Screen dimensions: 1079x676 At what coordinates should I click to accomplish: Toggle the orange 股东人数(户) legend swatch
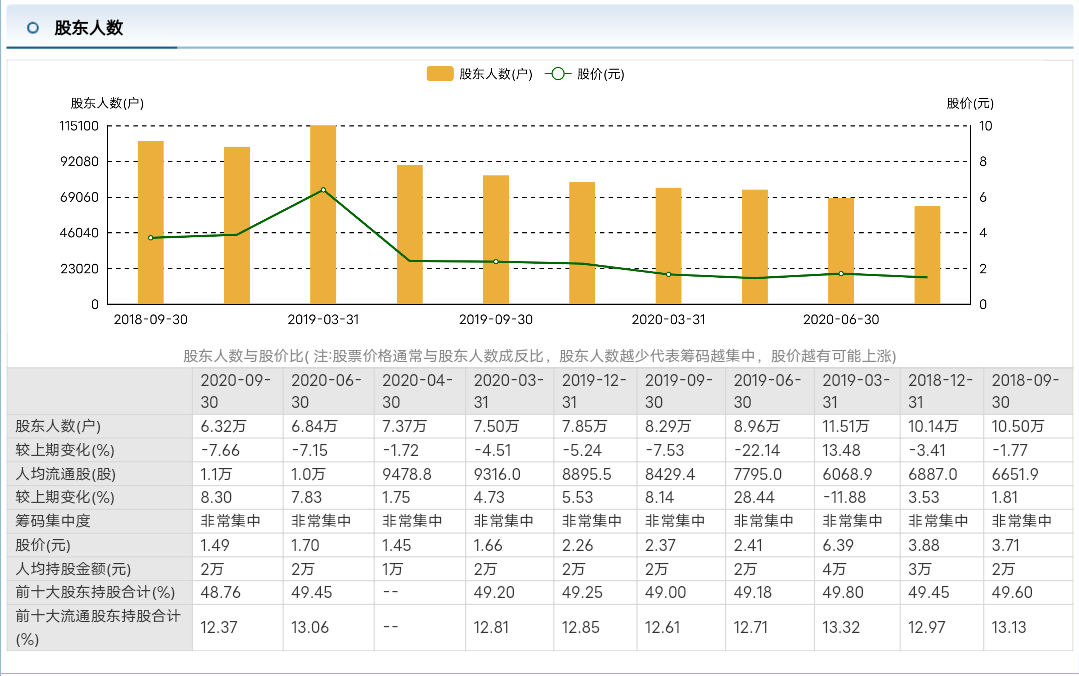pyautogui.click(x=440, y=74)
